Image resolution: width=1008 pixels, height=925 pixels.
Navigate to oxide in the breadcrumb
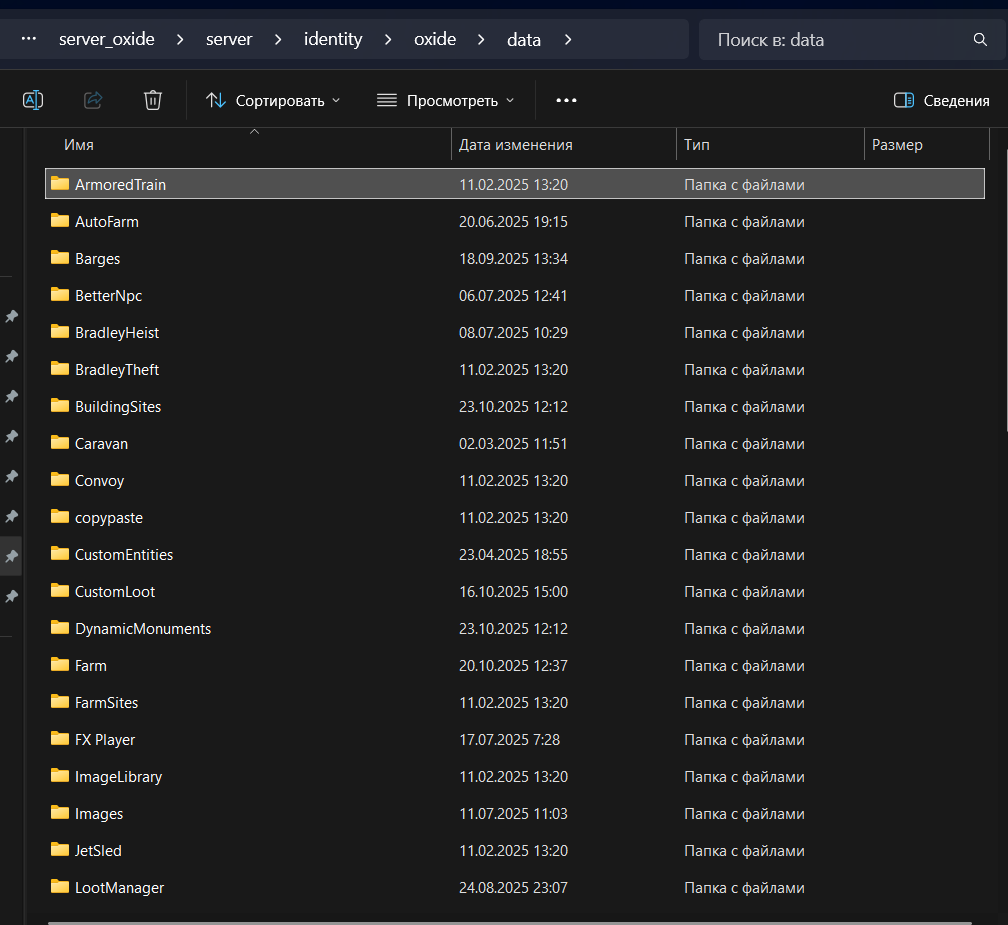(435, 40)
